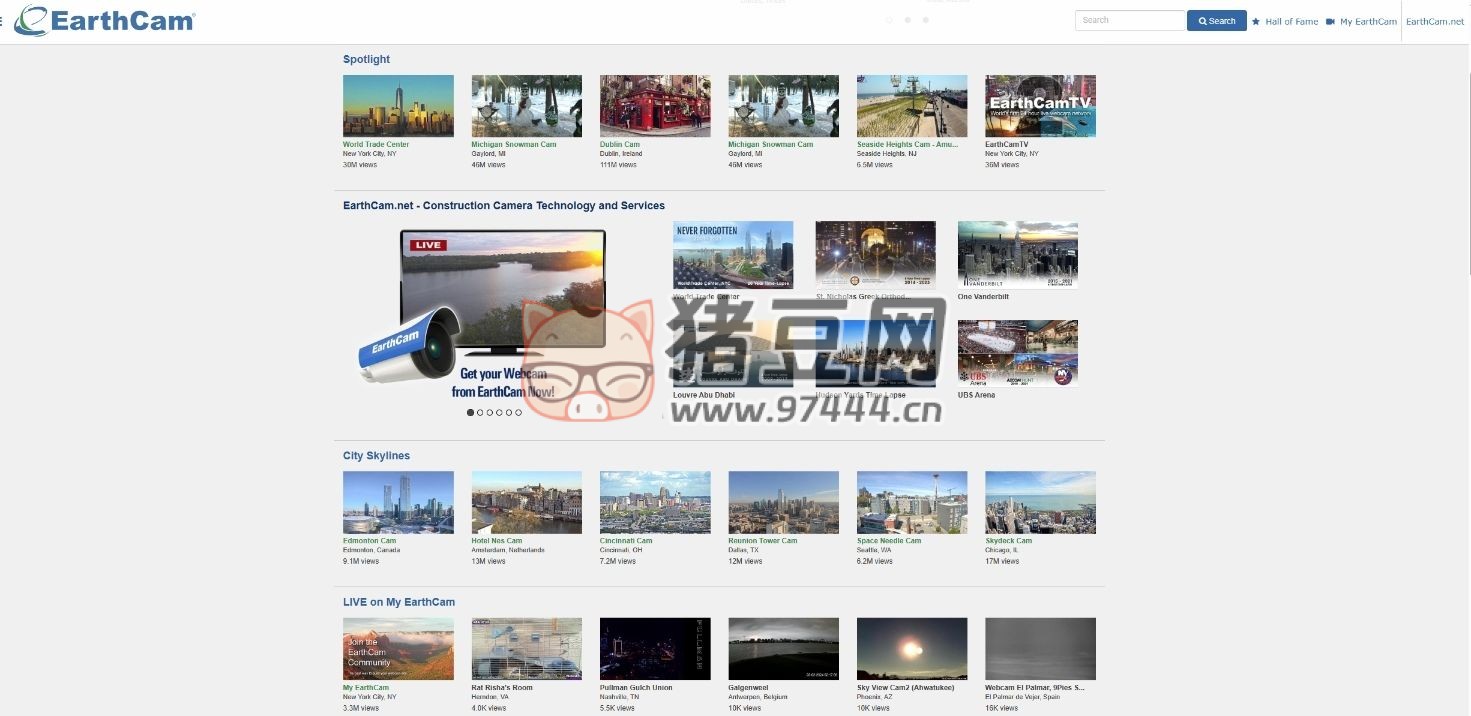Open the Cincinnati Cam link

tap(626, 540)
